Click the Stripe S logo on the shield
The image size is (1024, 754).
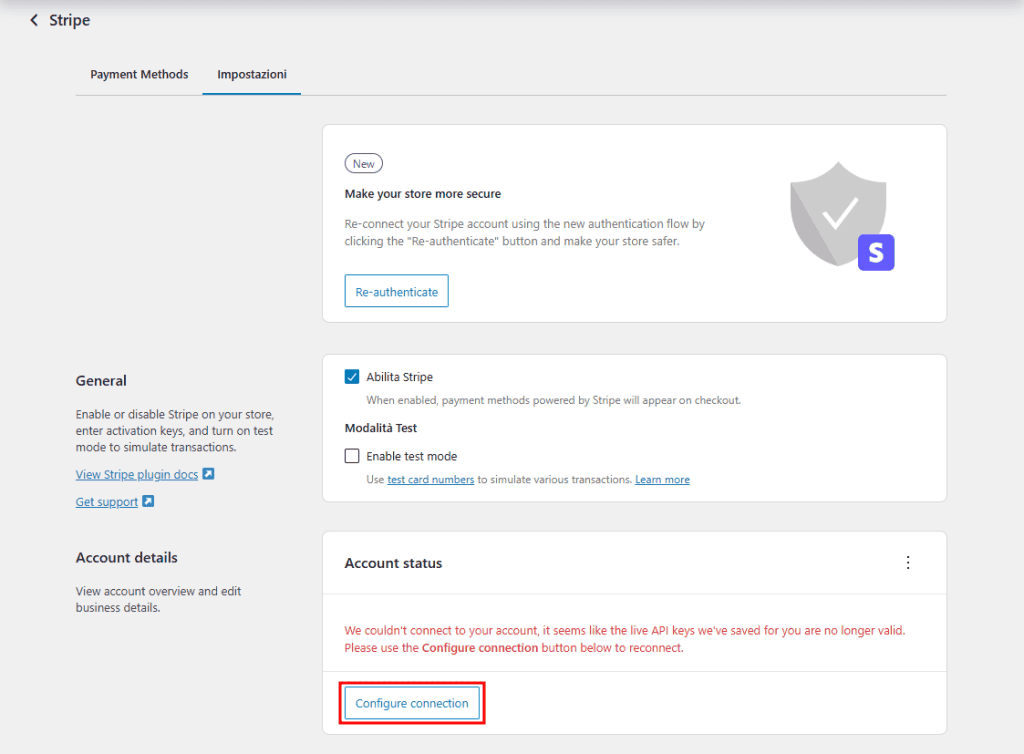click(x=876, y=253)
